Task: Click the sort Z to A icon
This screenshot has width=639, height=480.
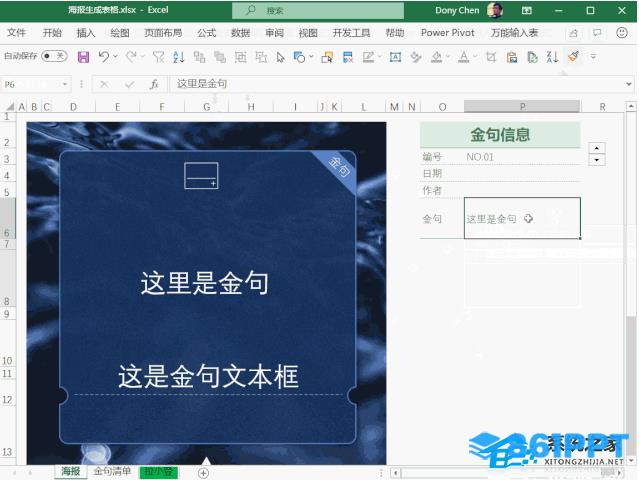Action: [x=552, y=57]
